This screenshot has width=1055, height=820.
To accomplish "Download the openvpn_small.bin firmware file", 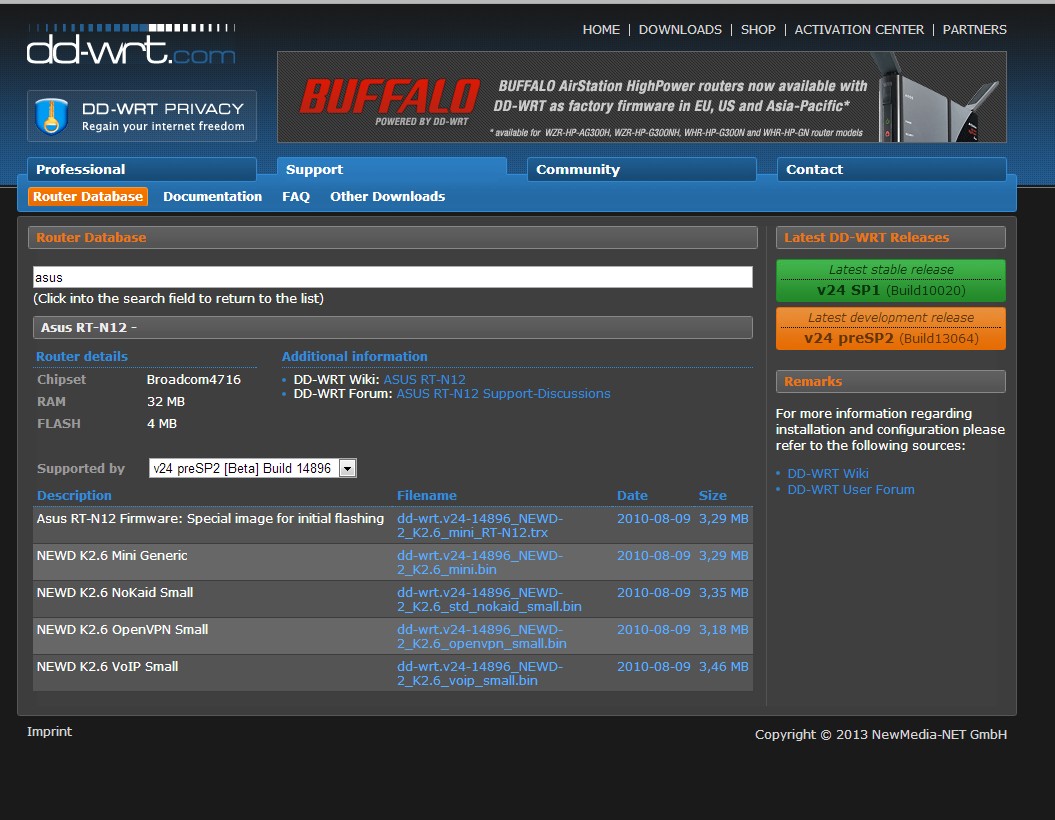I will tap(481, 636).
